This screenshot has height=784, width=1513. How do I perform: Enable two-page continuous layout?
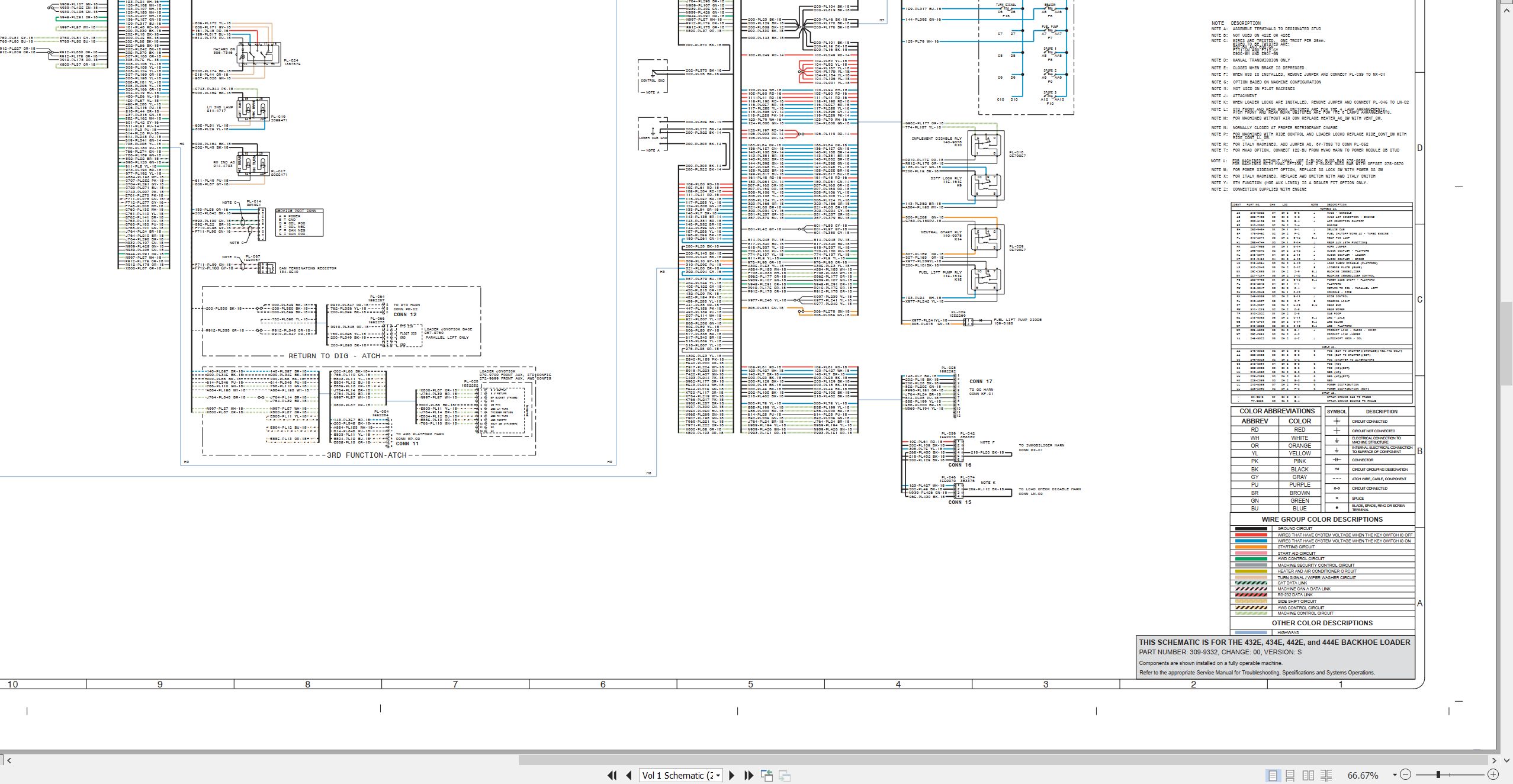pos(1326,775)
